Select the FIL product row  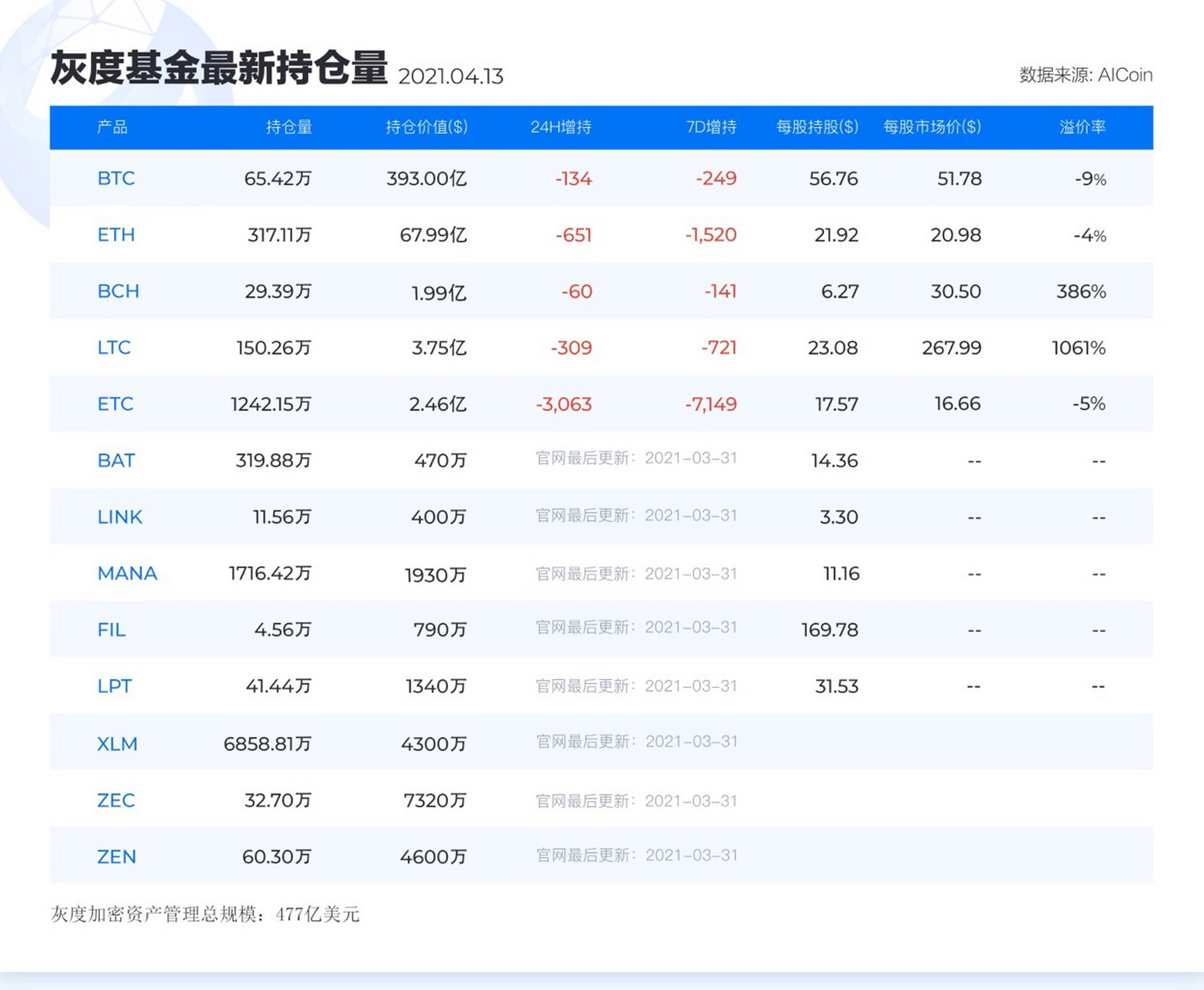[x=111, y=630]
